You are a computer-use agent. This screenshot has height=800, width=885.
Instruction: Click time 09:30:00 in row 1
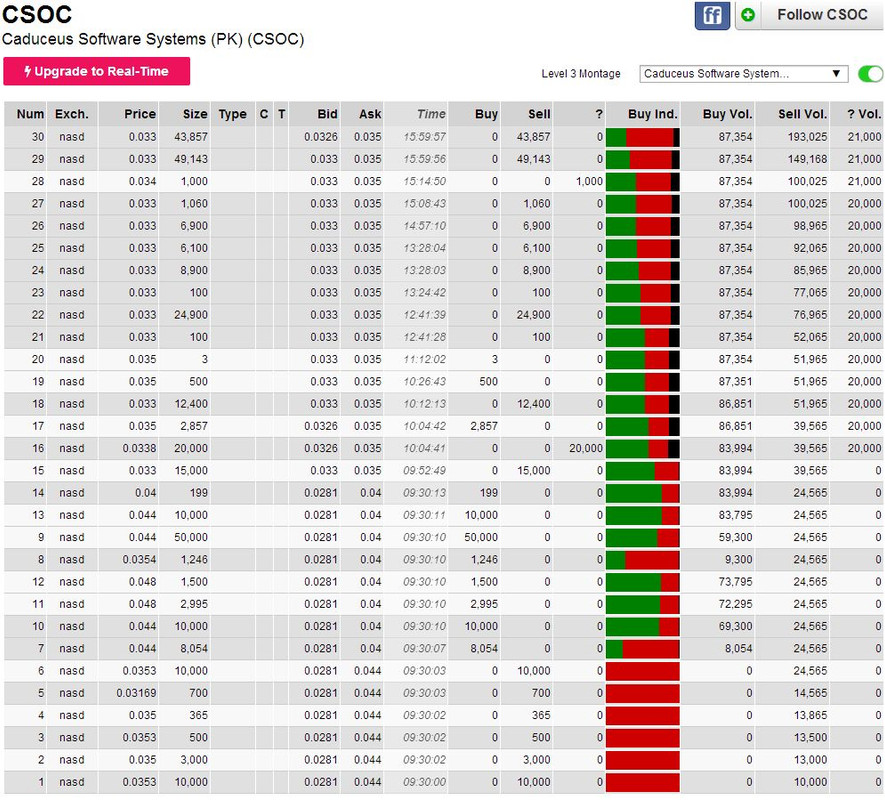click(424, 782)
